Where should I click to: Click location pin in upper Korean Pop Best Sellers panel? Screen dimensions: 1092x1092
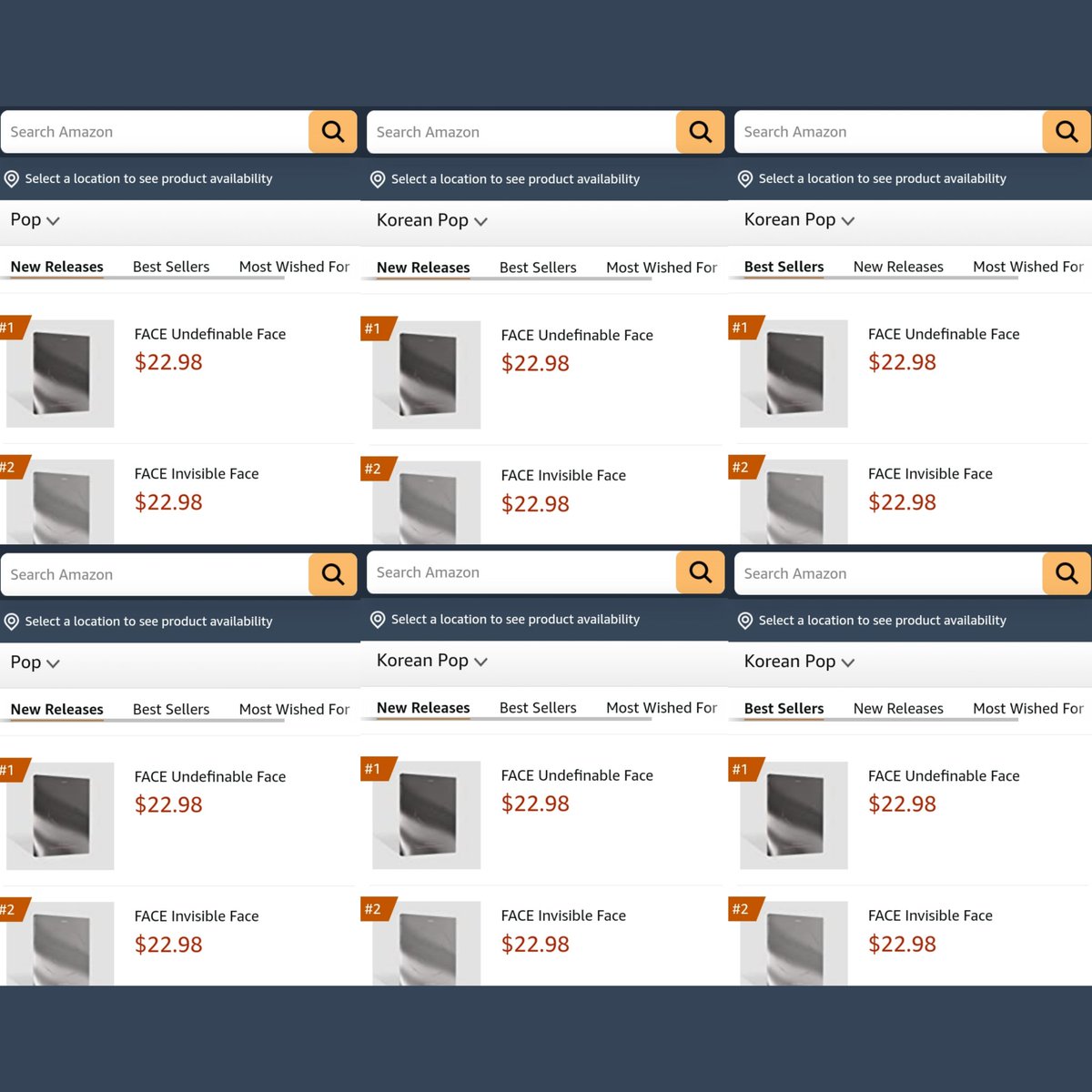[745, 179]
